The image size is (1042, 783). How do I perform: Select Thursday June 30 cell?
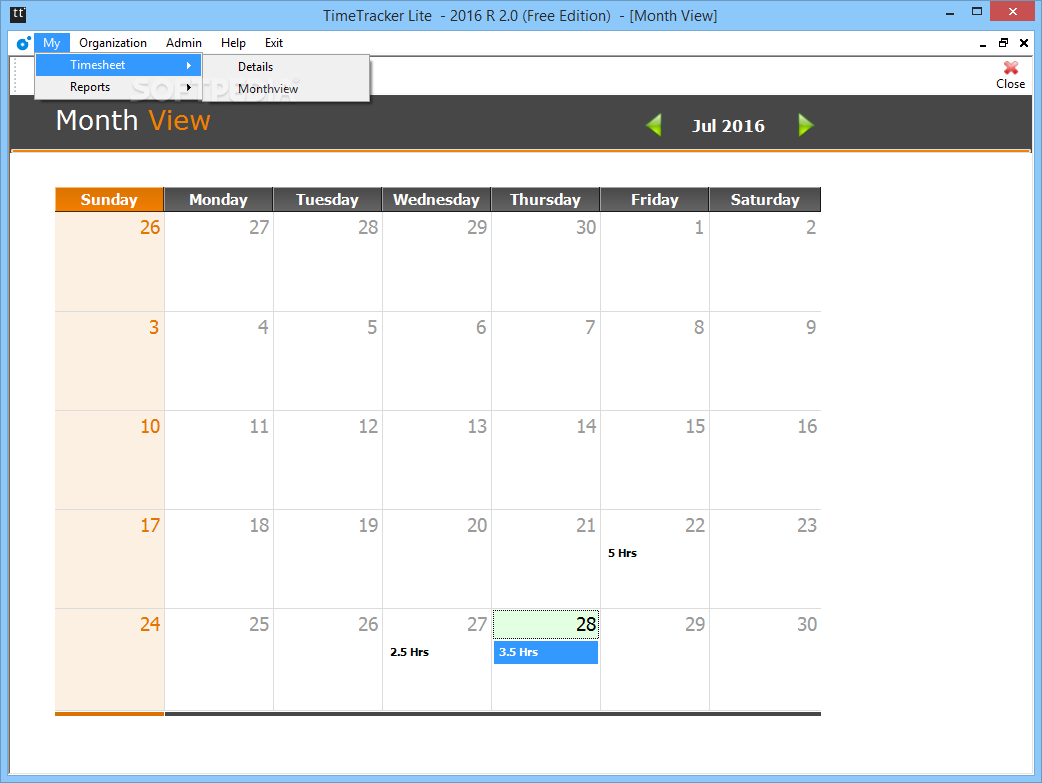pos(546,261)
